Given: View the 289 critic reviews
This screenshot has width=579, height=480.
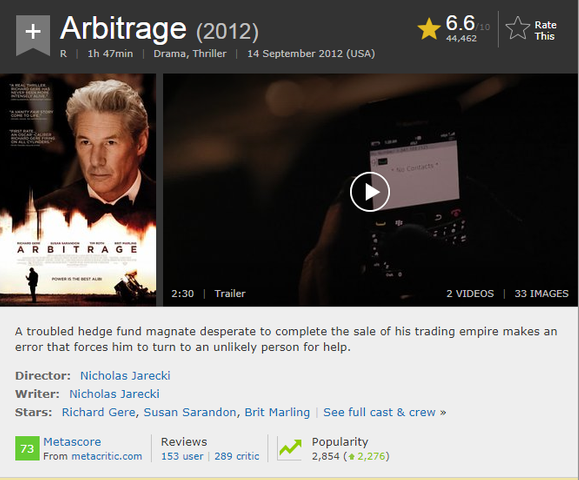Looking at the screenshot, I should (237, 456).
